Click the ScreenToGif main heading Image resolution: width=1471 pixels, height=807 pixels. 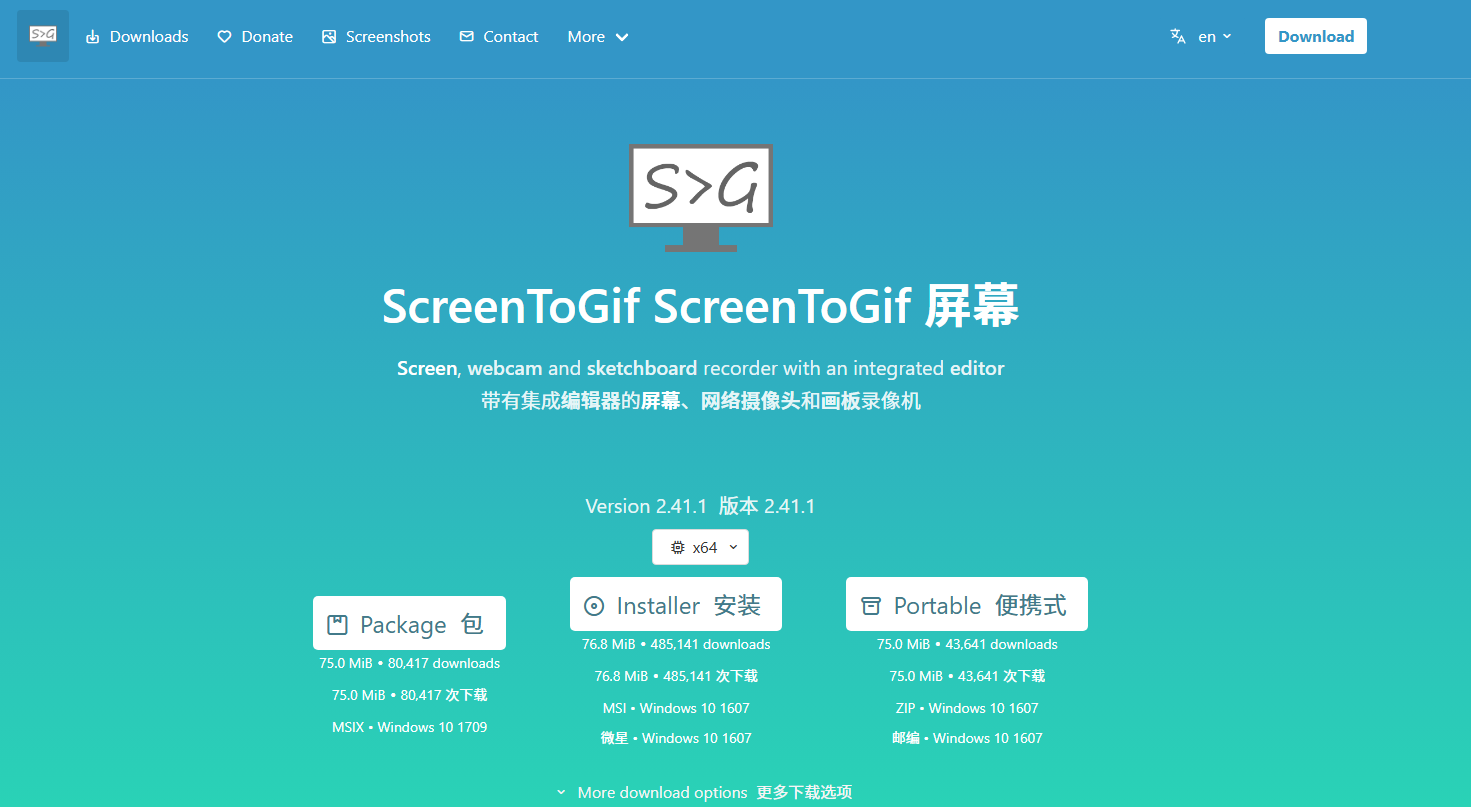700,306
